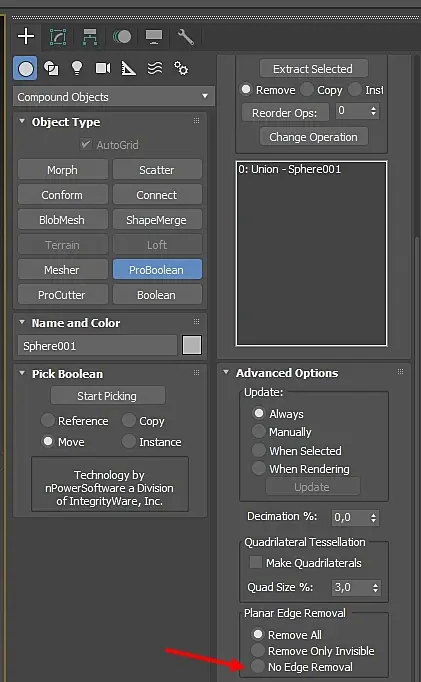This screenshot has height=682, width=421.
Task: Click the Sphere001 name field
Action: click(97, 346)
